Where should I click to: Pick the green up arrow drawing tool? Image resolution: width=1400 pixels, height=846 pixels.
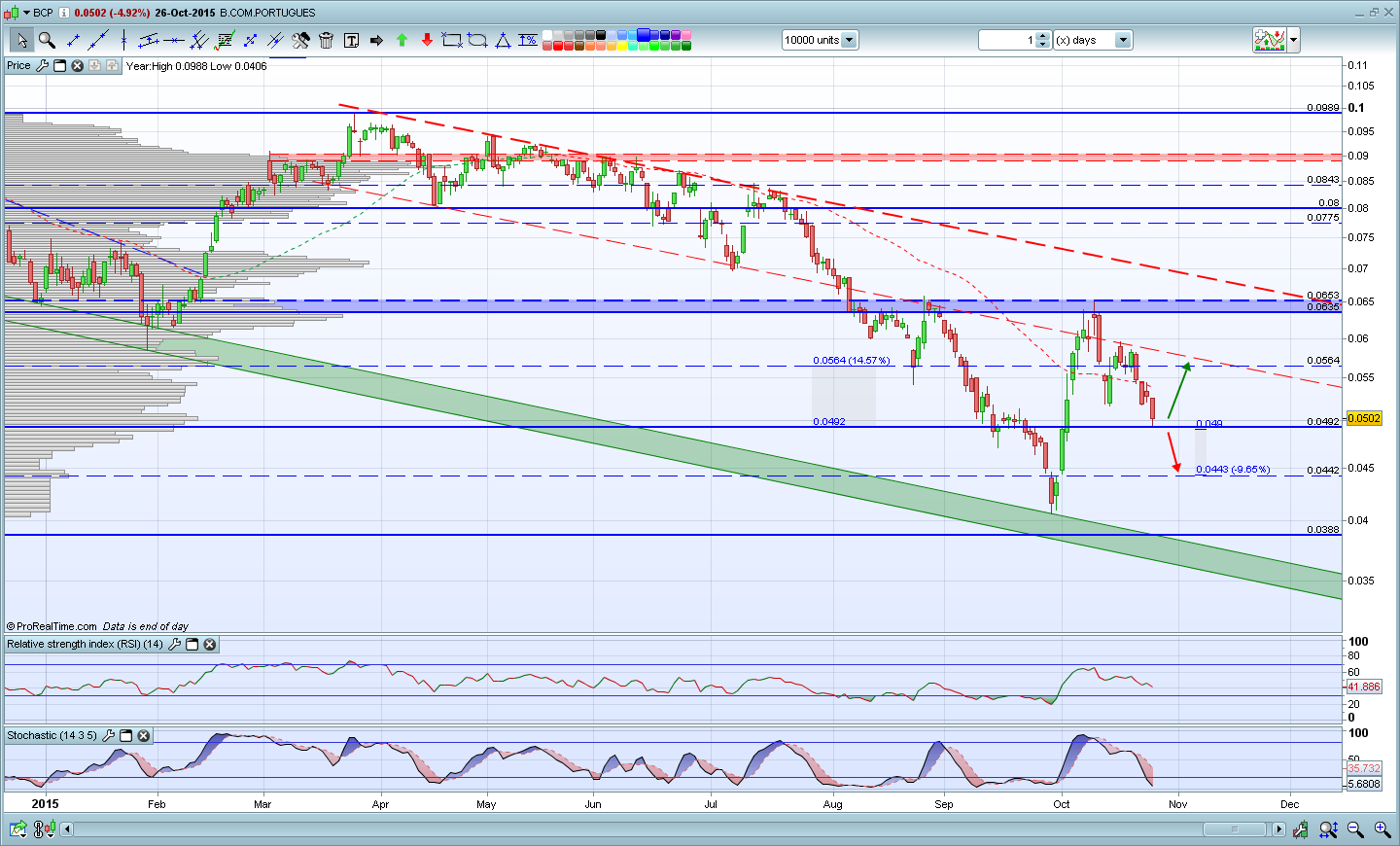tap(402, 40)
